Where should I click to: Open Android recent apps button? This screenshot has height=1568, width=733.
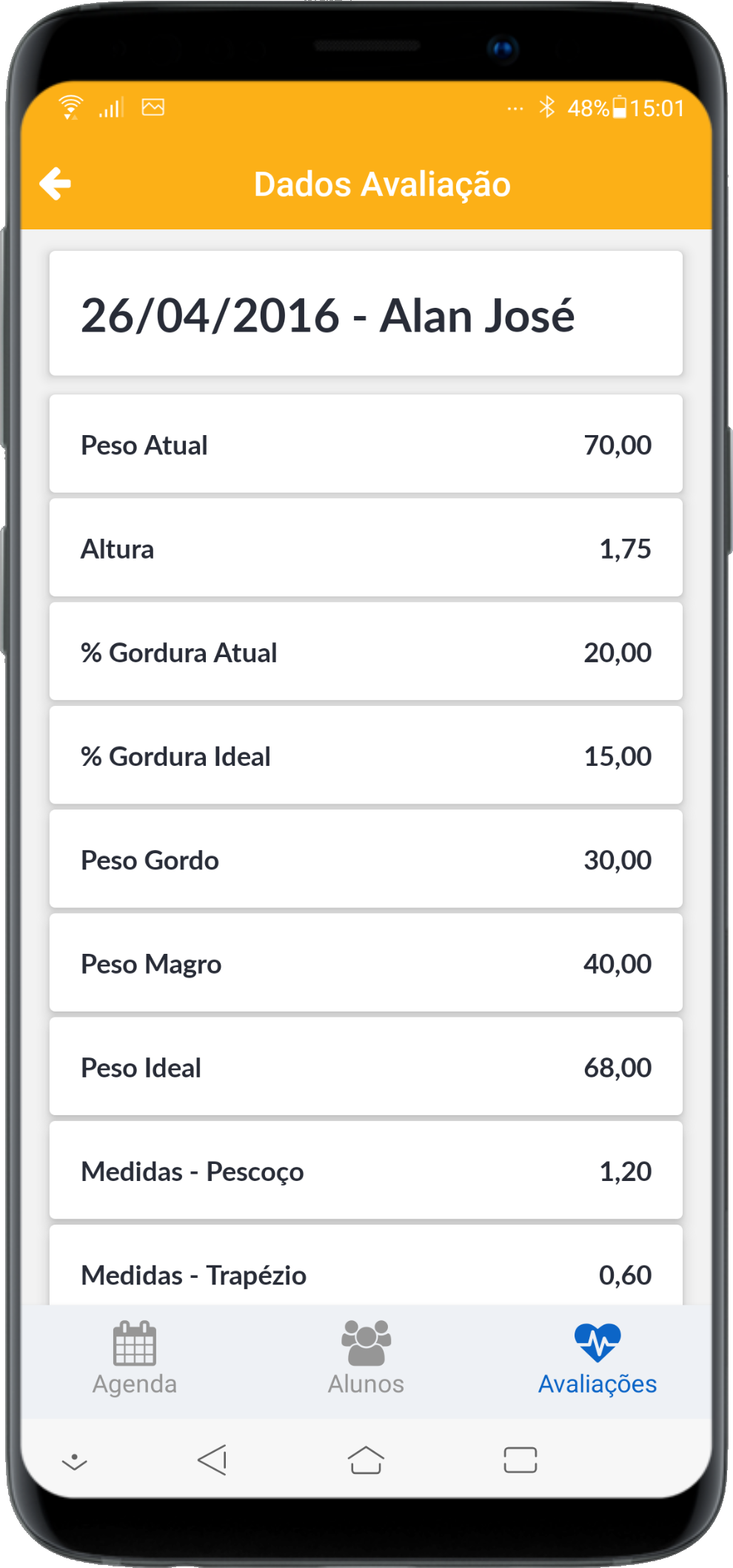click(521, 1460)
